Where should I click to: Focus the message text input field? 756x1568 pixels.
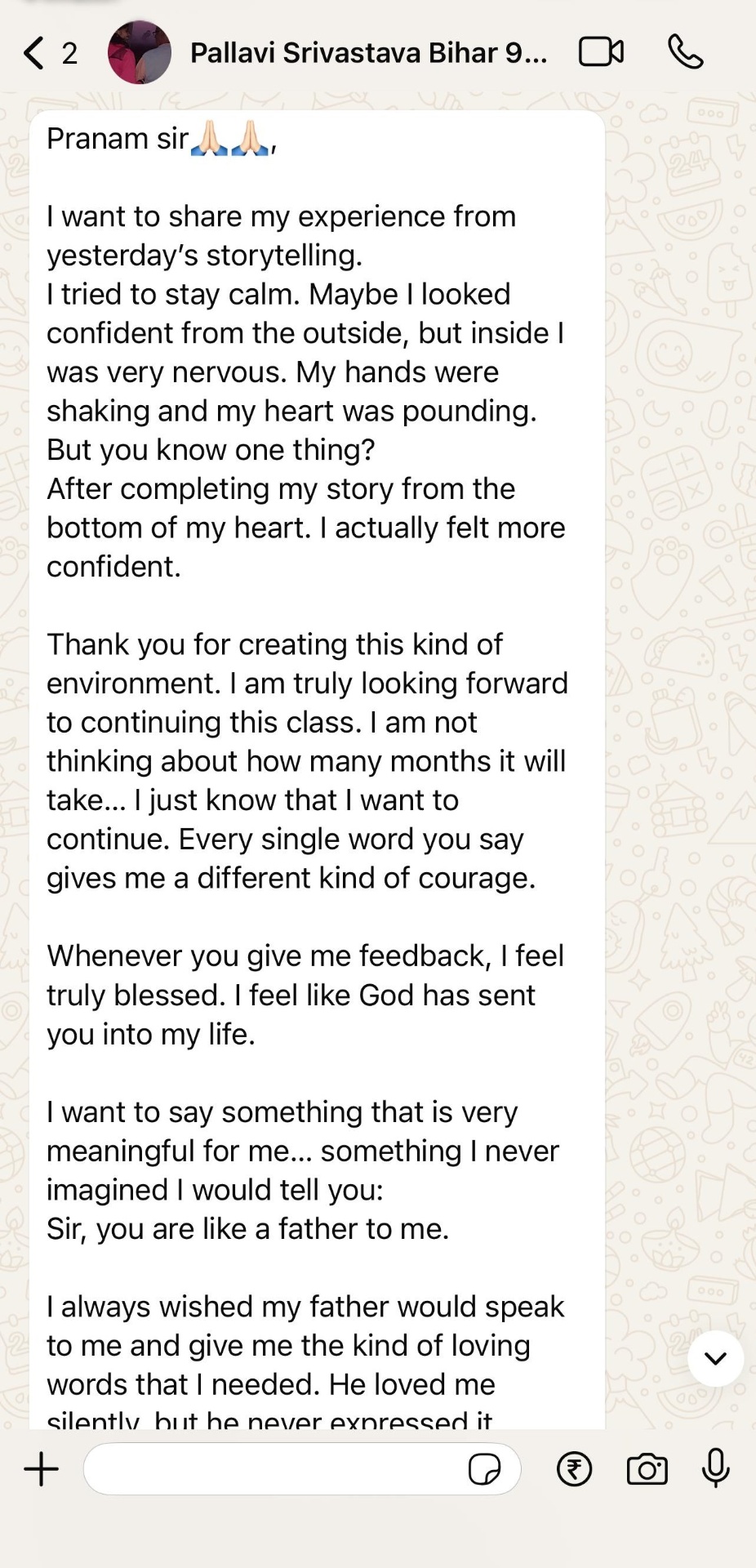pos(273,1469)
